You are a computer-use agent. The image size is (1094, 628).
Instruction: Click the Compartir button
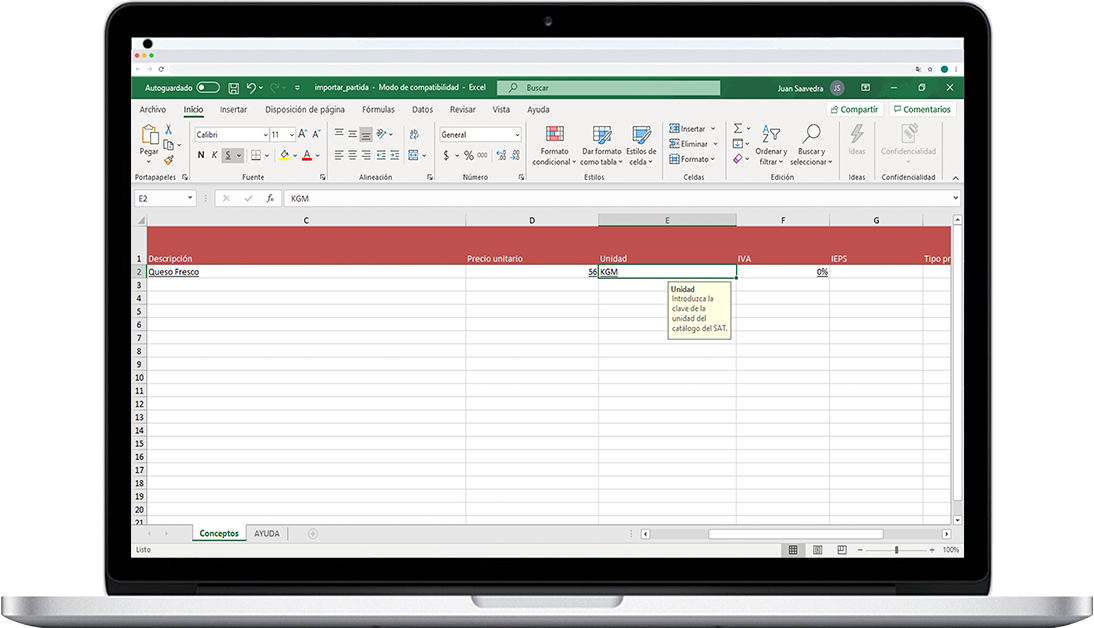[854, 110]
